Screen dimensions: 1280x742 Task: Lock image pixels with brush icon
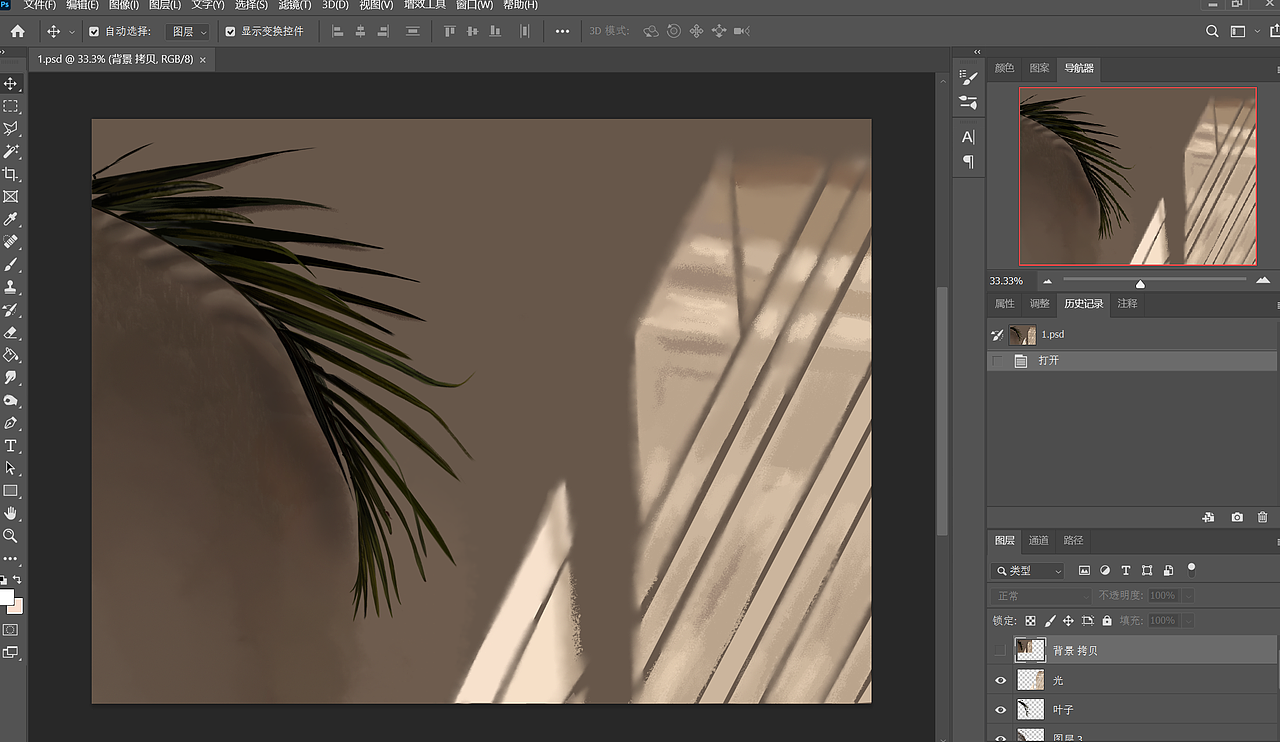point(1050,620)
